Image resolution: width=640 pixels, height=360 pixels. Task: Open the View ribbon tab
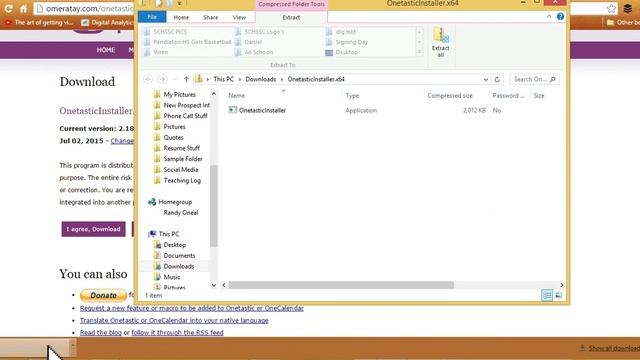click(239, 17)
